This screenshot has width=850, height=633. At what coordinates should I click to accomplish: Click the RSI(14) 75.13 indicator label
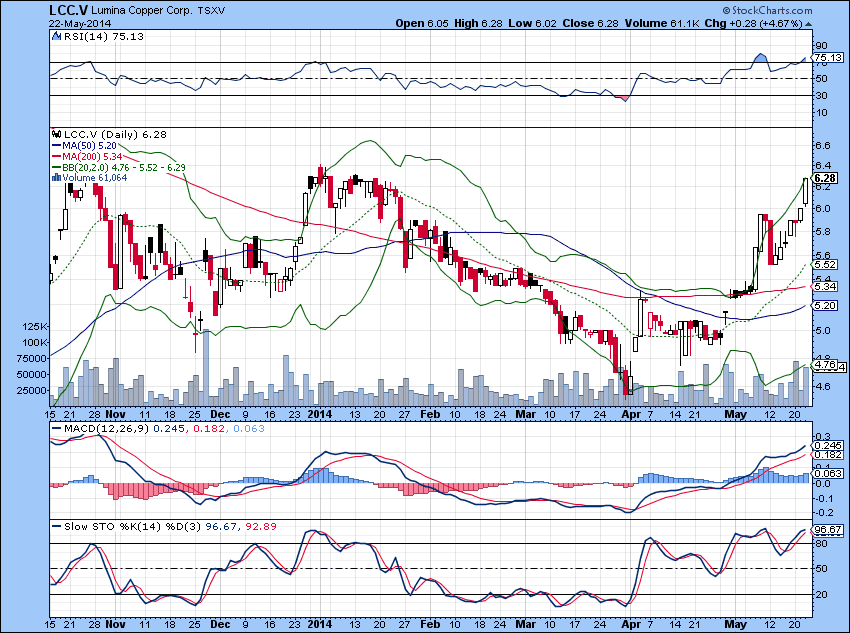coord(104,36)
